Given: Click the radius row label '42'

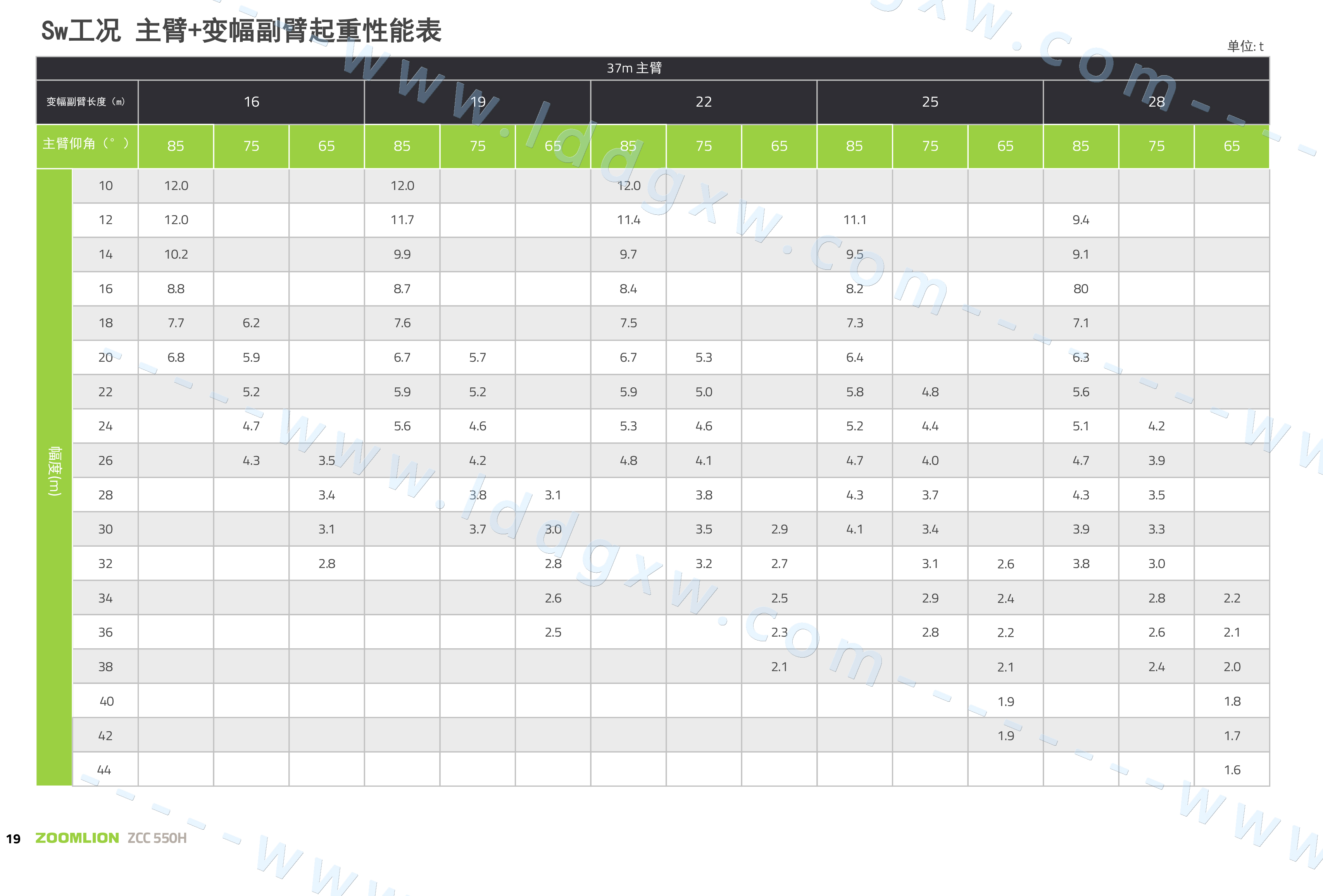Looking at the screenshot, I should (105, 735).
